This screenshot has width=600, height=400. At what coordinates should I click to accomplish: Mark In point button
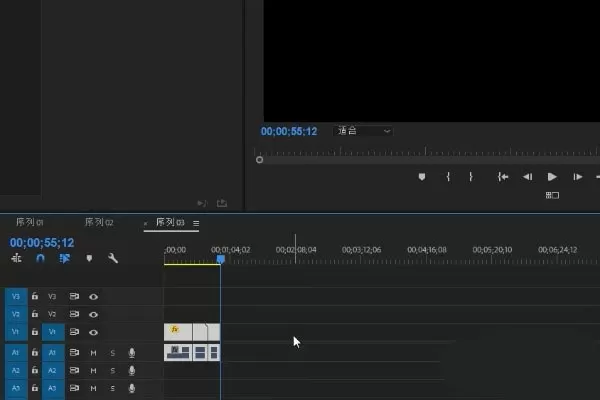(x=448, y=177)
